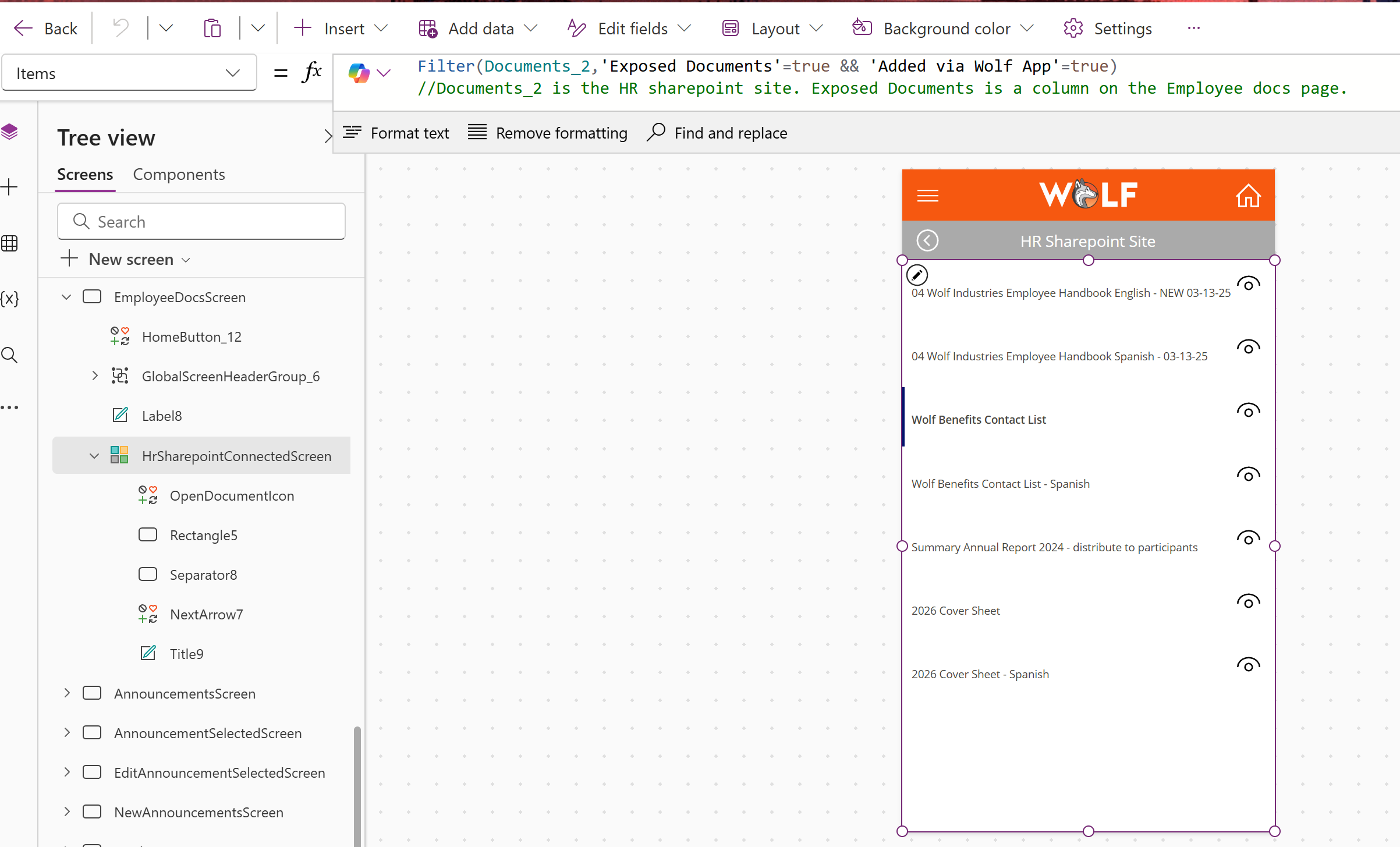Click eye icon for Benefits Contact List - Spanish
The height and width of the screenshot is (847, 1400).
click(1248, 475)
